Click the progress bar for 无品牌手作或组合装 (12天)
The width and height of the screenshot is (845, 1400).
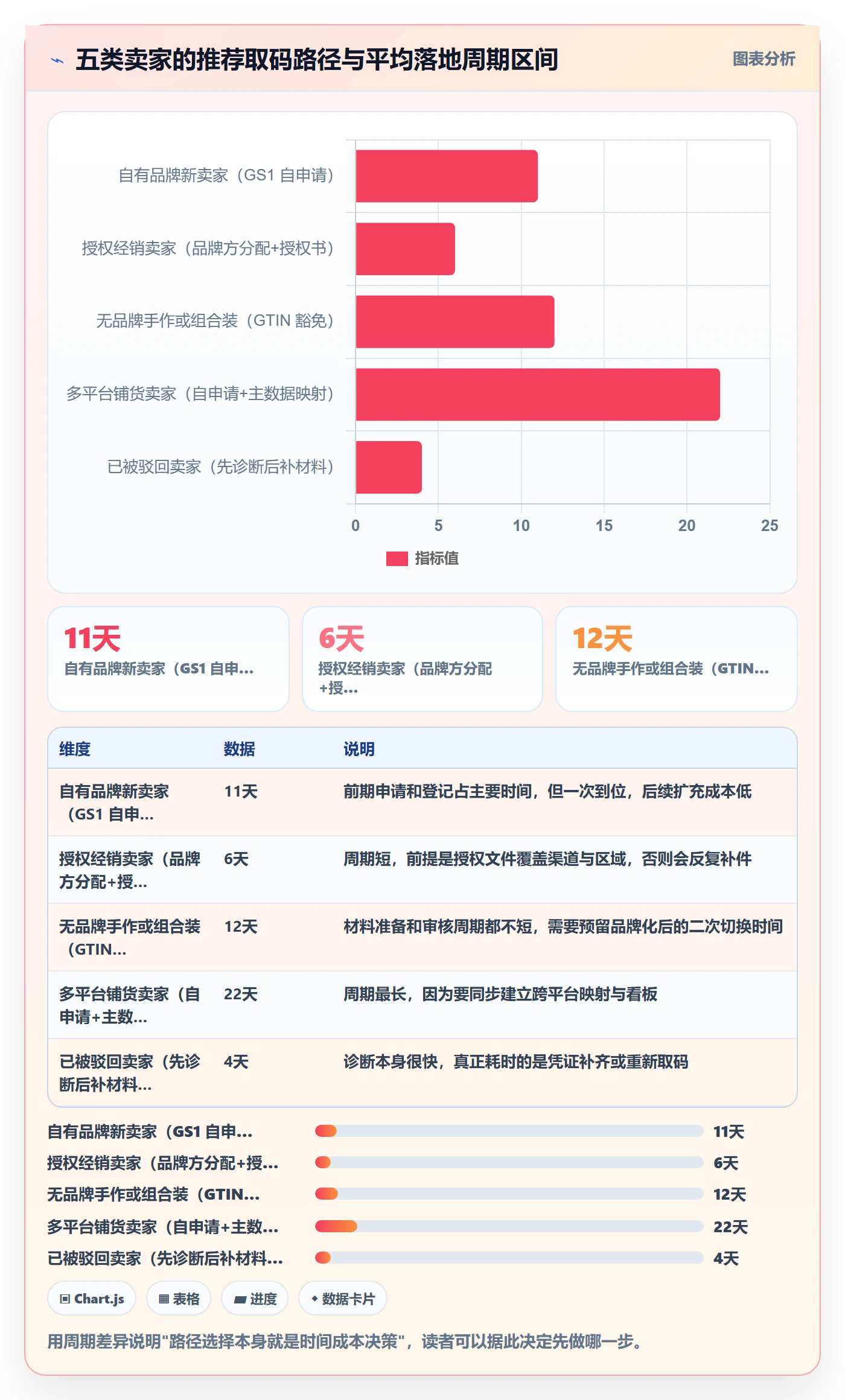(509, 1194)
